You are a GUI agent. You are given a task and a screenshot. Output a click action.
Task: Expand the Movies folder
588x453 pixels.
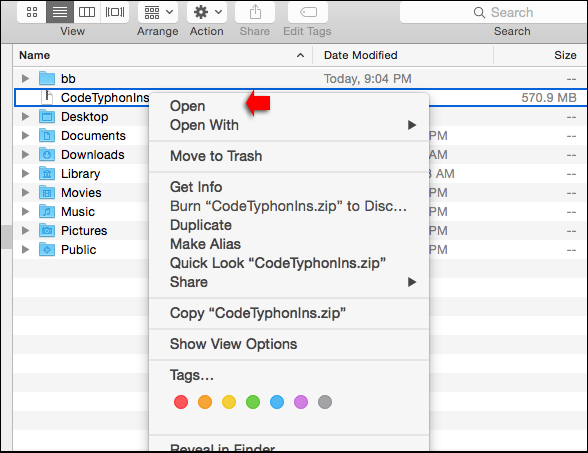click(x=26, y=192)
